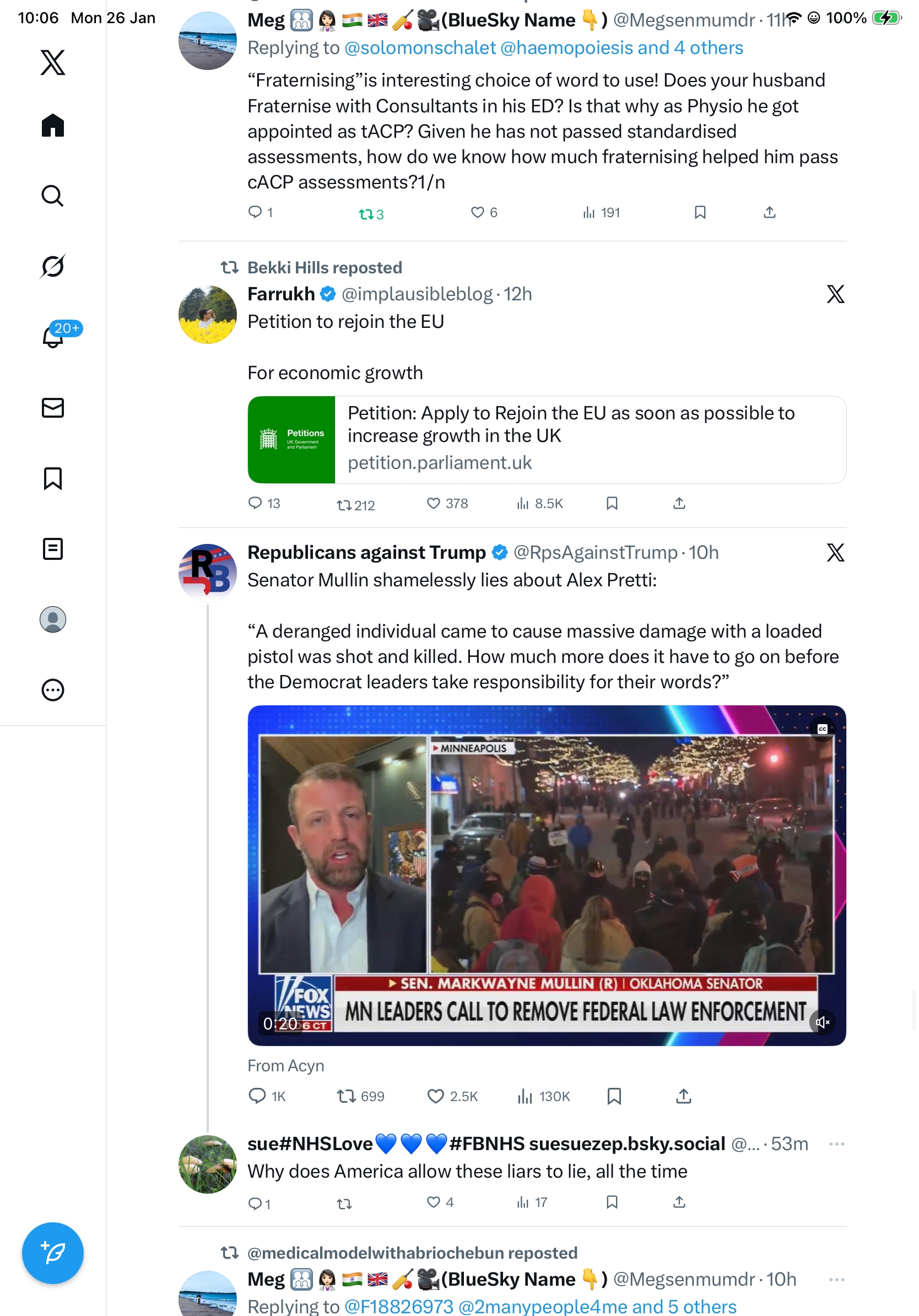This screenshot has height=1316, width=919.
Task: Undo repost on Meg's Fraternising reply
Action: (x=370, y=214)
